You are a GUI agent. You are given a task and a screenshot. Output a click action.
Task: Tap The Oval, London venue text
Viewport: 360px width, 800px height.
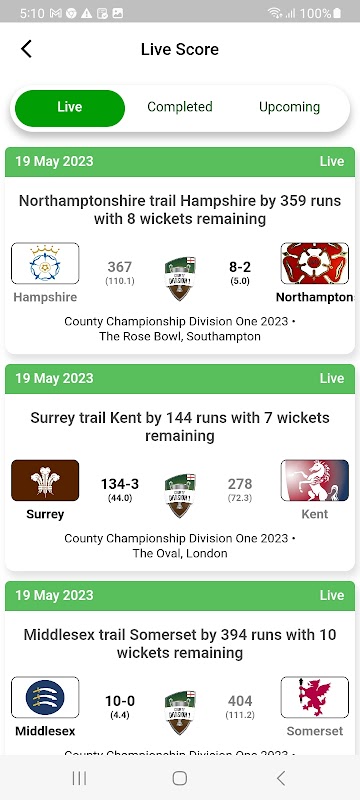coord(180,553)
